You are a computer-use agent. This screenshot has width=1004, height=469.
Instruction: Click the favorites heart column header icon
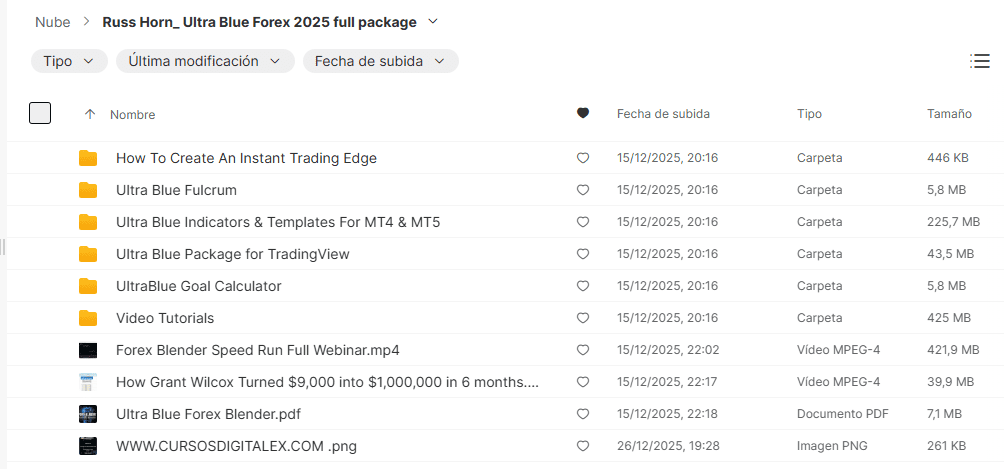click(583, 114)
